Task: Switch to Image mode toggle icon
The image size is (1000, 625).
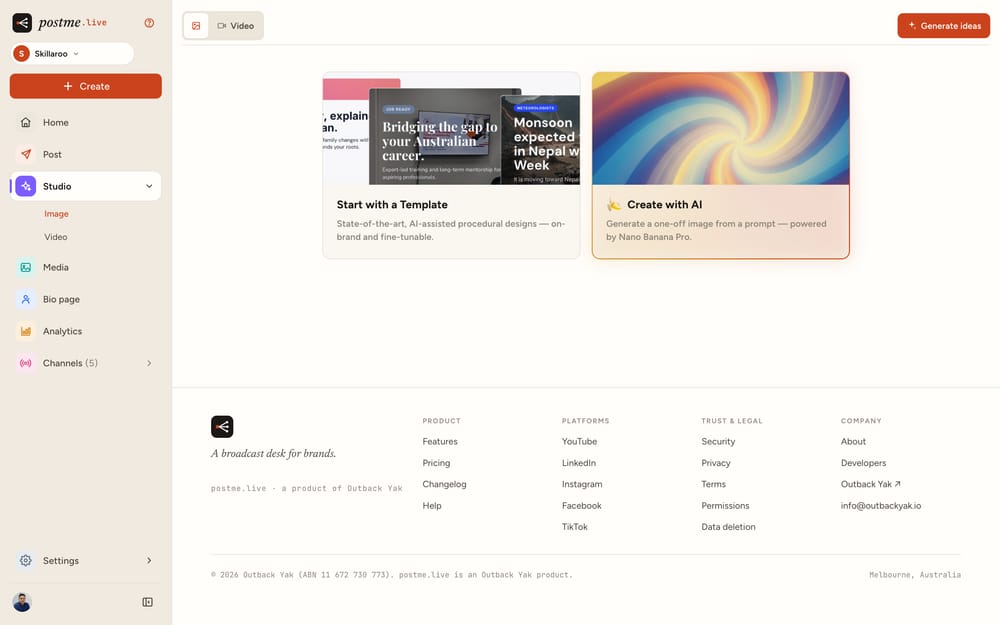Action: [196, 26]
